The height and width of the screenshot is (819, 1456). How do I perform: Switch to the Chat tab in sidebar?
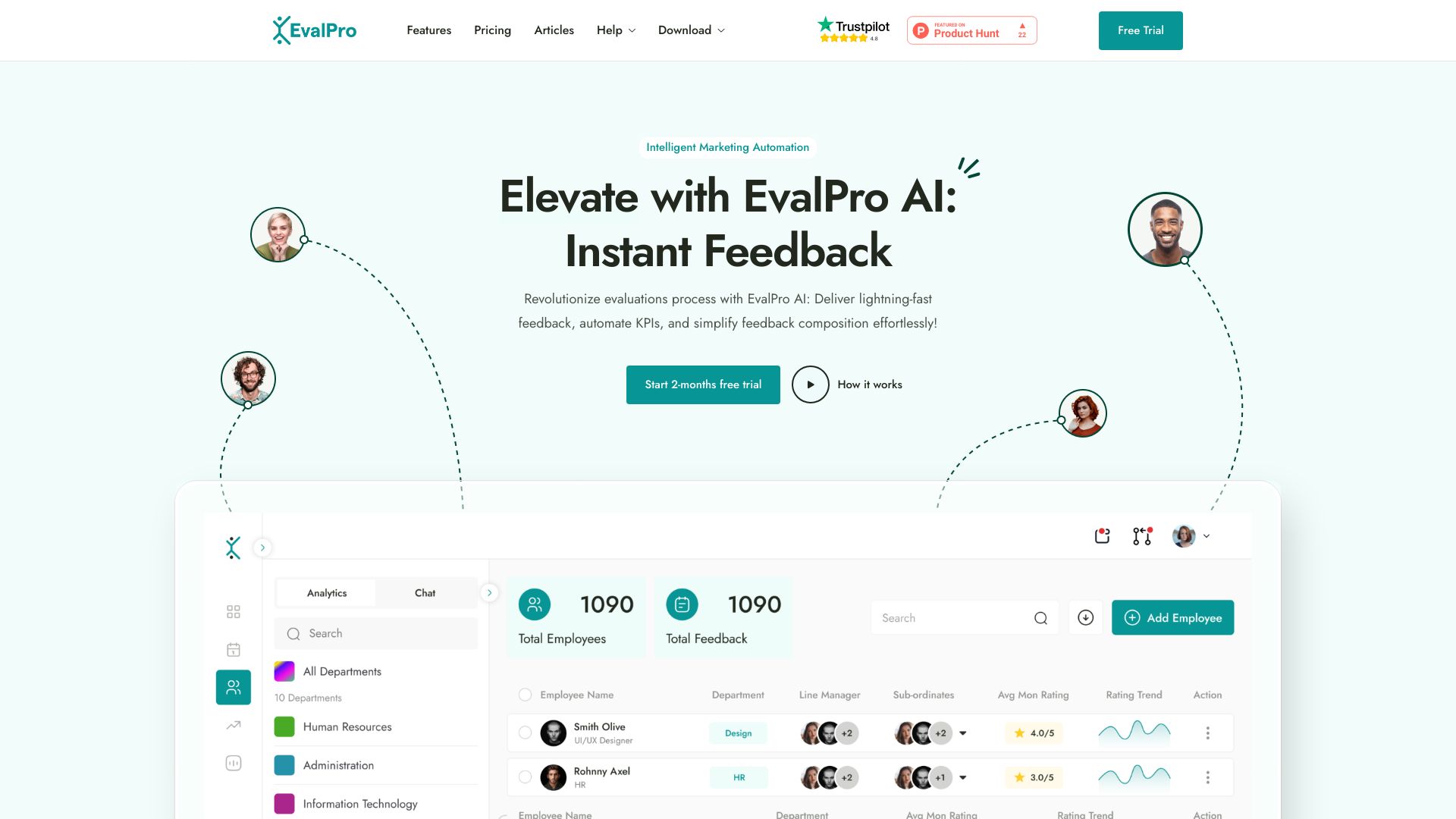(x=425, y=592)
